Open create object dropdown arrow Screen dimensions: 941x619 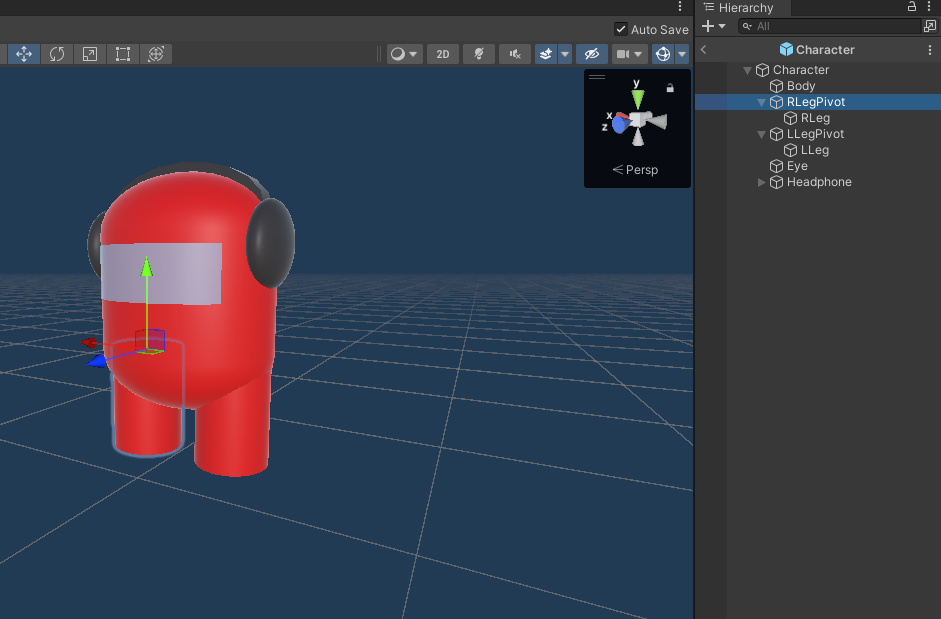pyautogui.click(x=722, y=26)
